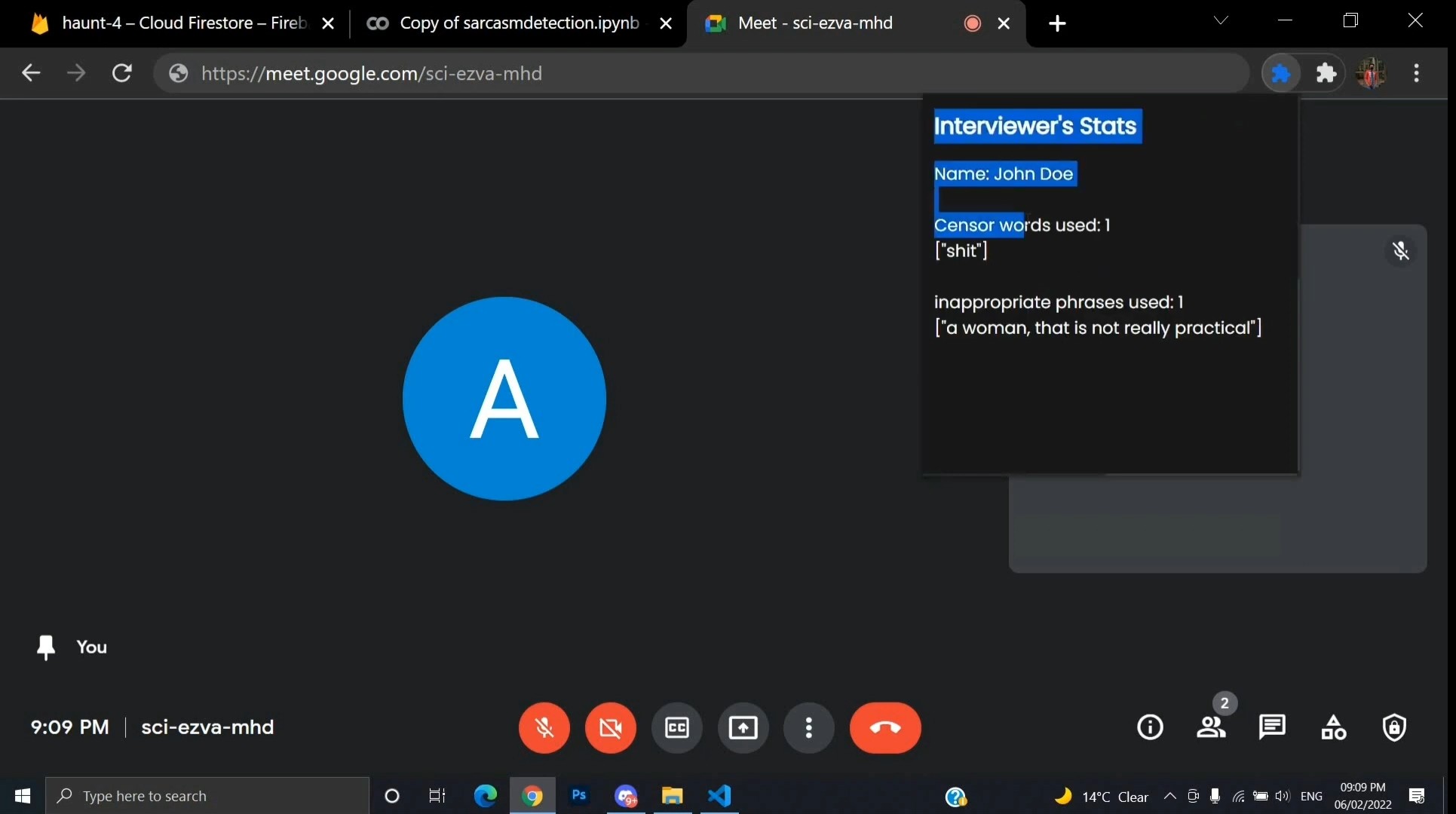Screen dimensions: 1456x814
Task: Unmute the microphone in Meet
Action: [544, 727]
